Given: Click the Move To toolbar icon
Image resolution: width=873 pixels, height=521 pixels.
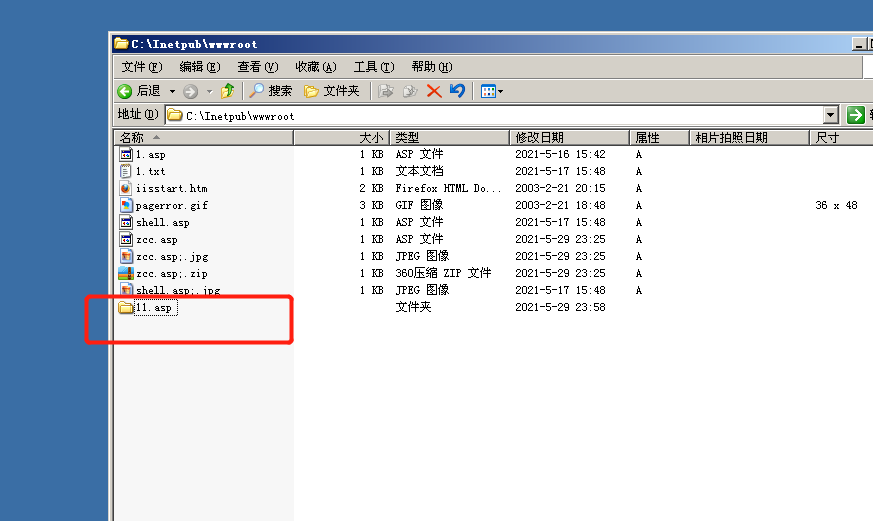Looking at the screenshot, I should 385,91.
